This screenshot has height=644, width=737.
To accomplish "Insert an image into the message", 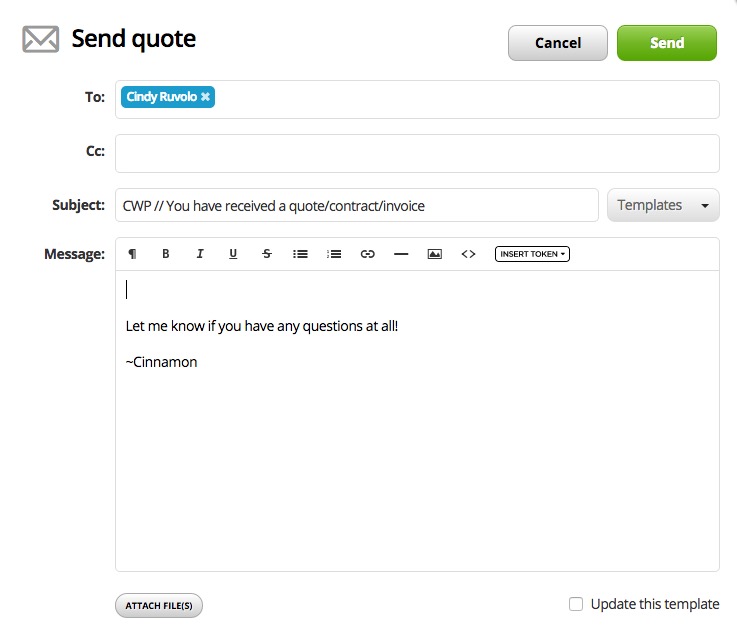I will pyautogui.click(x=435, y=254).
